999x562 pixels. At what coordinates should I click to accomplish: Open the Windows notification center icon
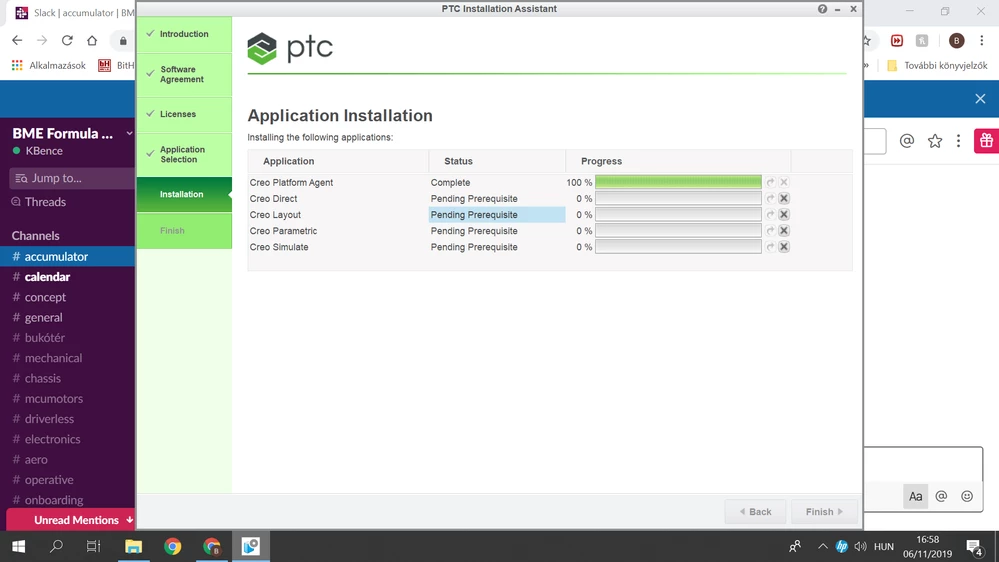974,547
